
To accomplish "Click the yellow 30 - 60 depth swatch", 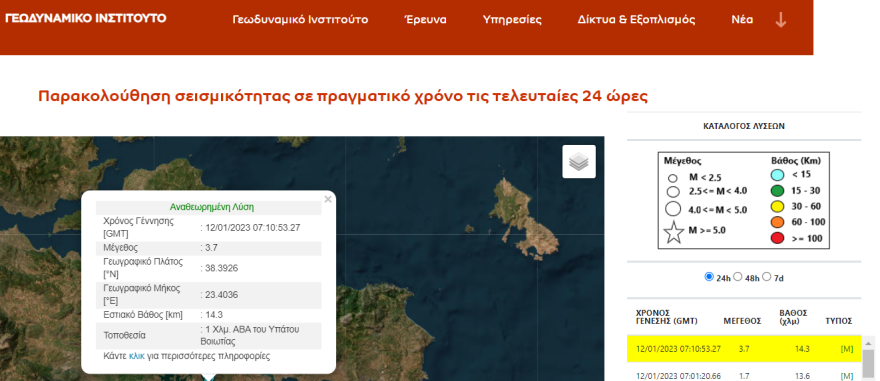I will [x=778, y=206].
